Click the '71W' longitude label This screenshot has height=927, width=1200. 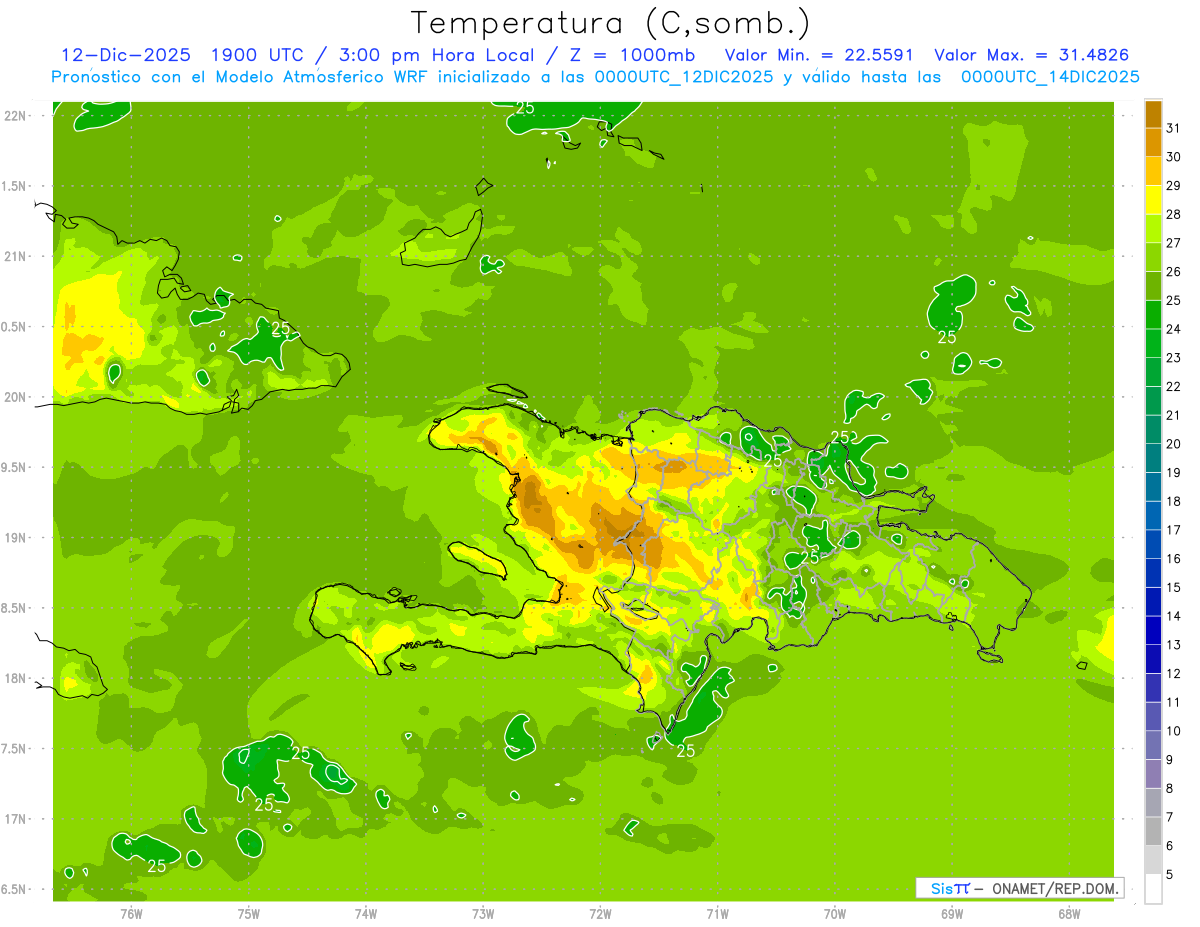click(717, 913)
